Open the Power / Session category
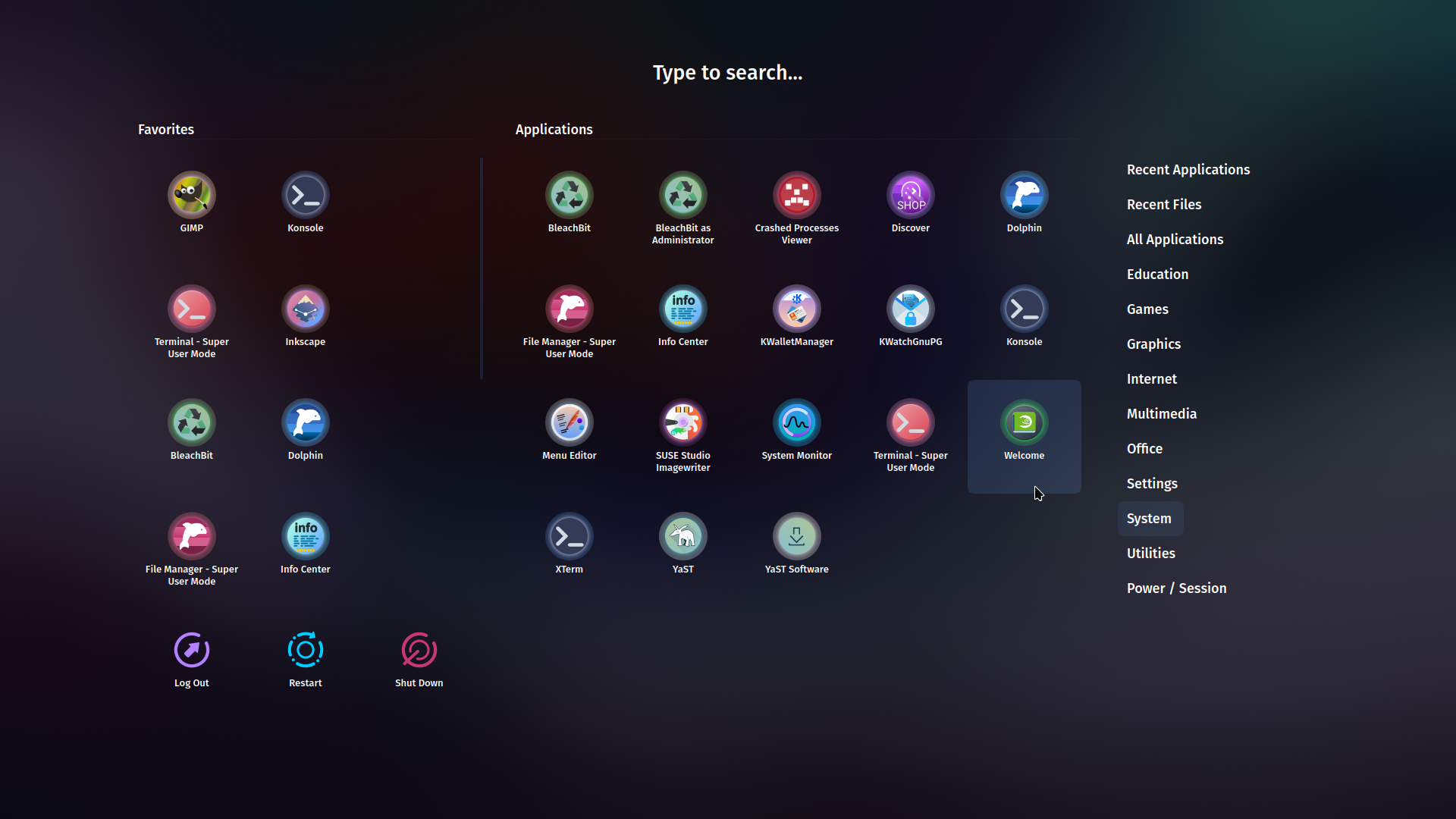 1176,588
